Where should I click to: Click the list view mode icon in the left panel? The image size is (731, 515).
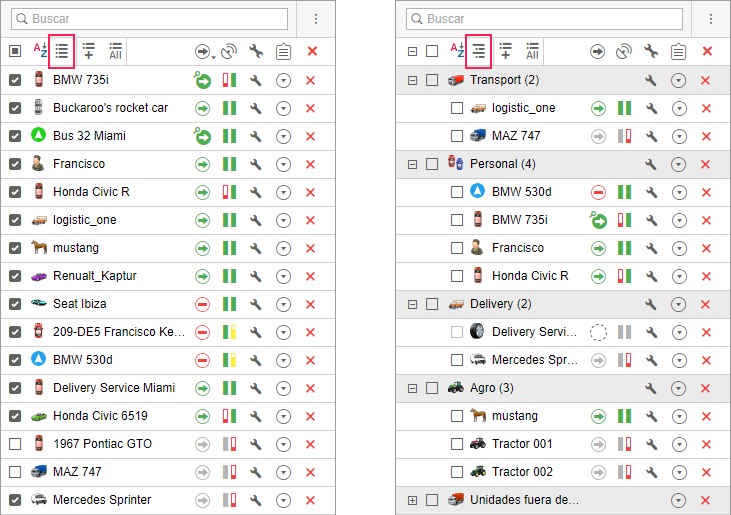point(62,51)
